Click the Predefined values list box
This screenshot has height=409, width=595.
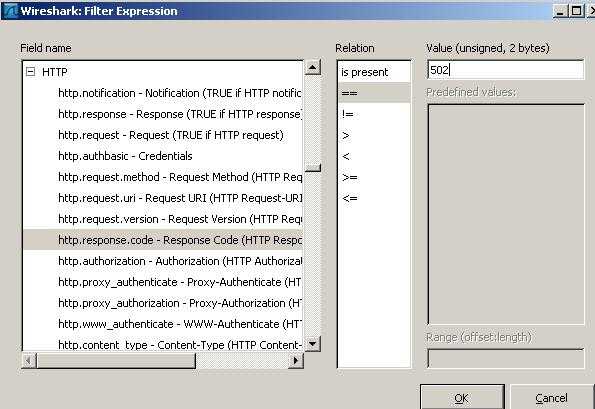[x=506, y=214]
